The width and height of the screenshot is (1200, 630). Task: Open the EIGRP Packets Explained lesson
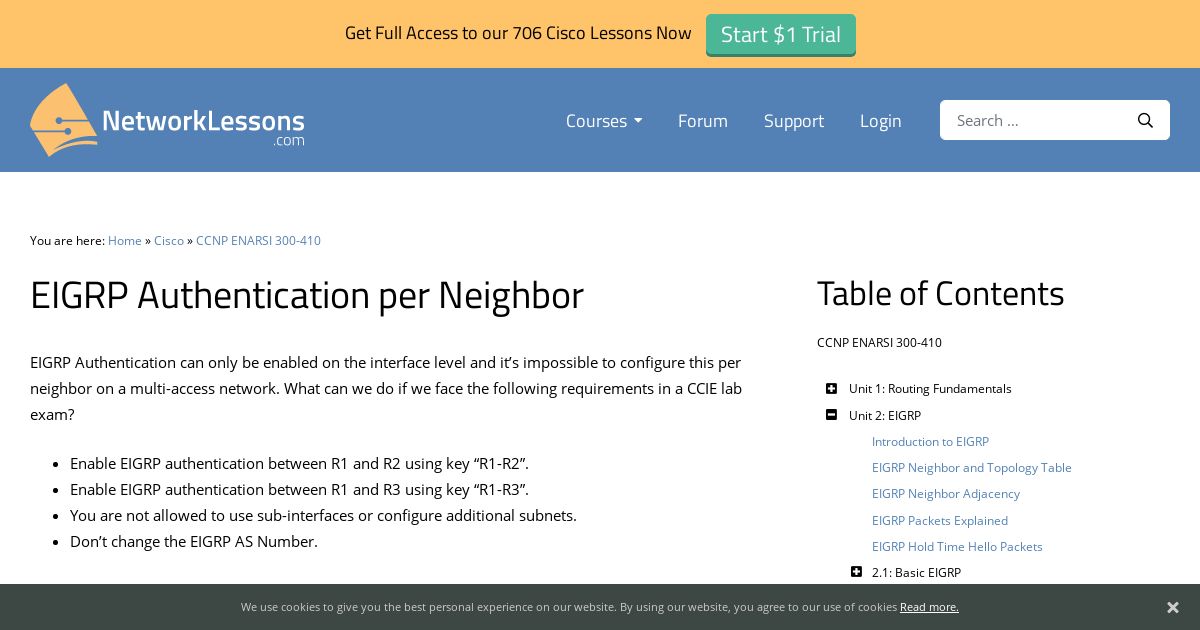[x=940, y=520]
